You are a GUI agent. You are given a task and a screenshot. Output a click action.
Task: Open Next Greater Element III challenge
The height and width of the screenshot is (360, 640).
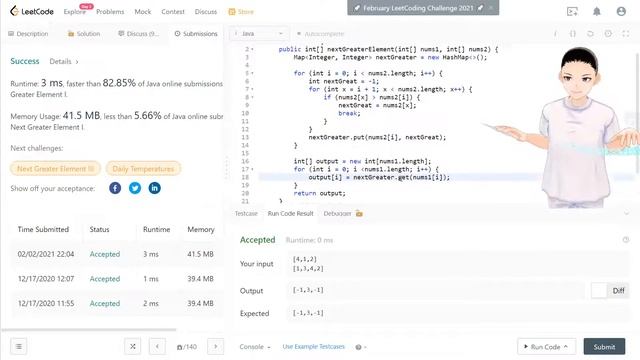(55, 169)
